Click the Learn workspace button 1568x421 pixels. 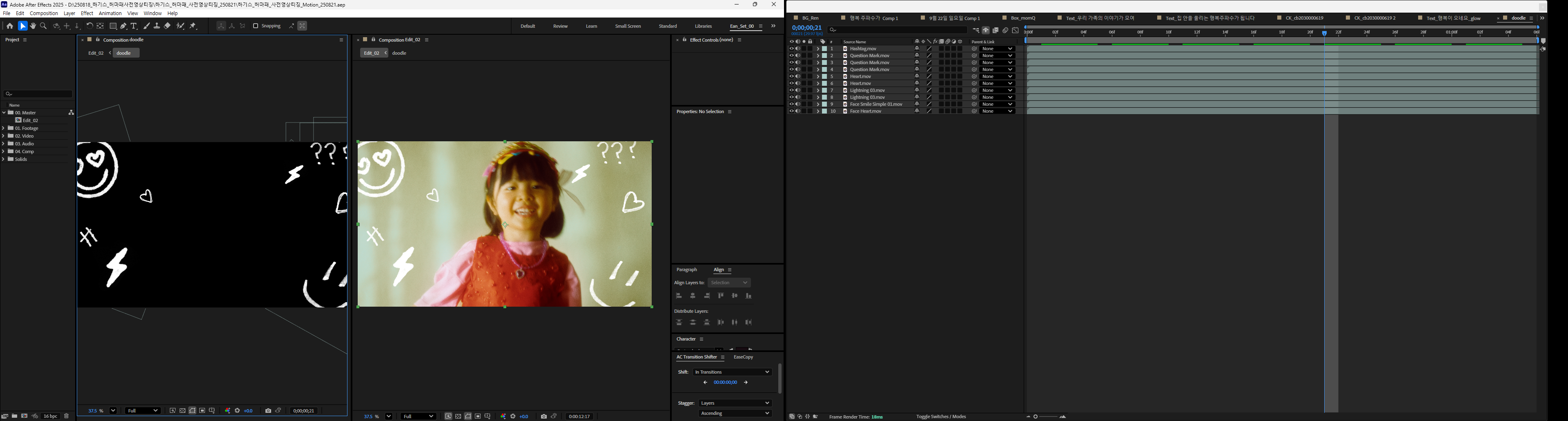click(591, 26)
